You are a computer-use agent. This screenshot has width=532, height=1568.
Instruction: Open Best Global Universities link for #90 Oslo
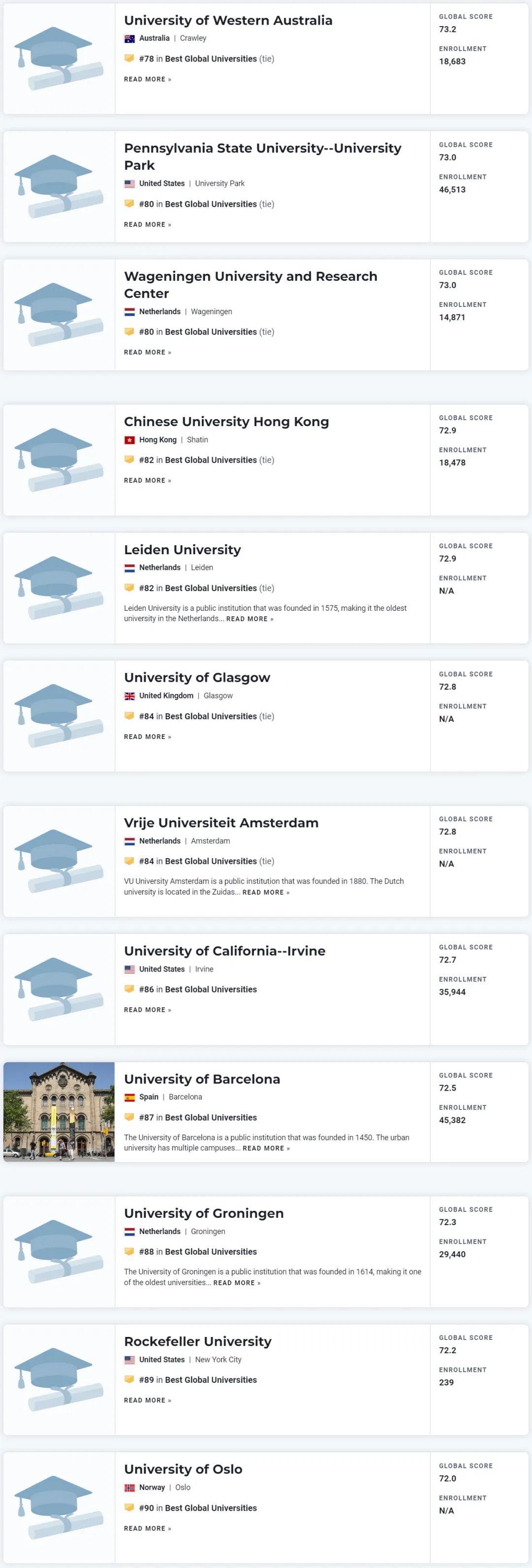point(211,1508)
